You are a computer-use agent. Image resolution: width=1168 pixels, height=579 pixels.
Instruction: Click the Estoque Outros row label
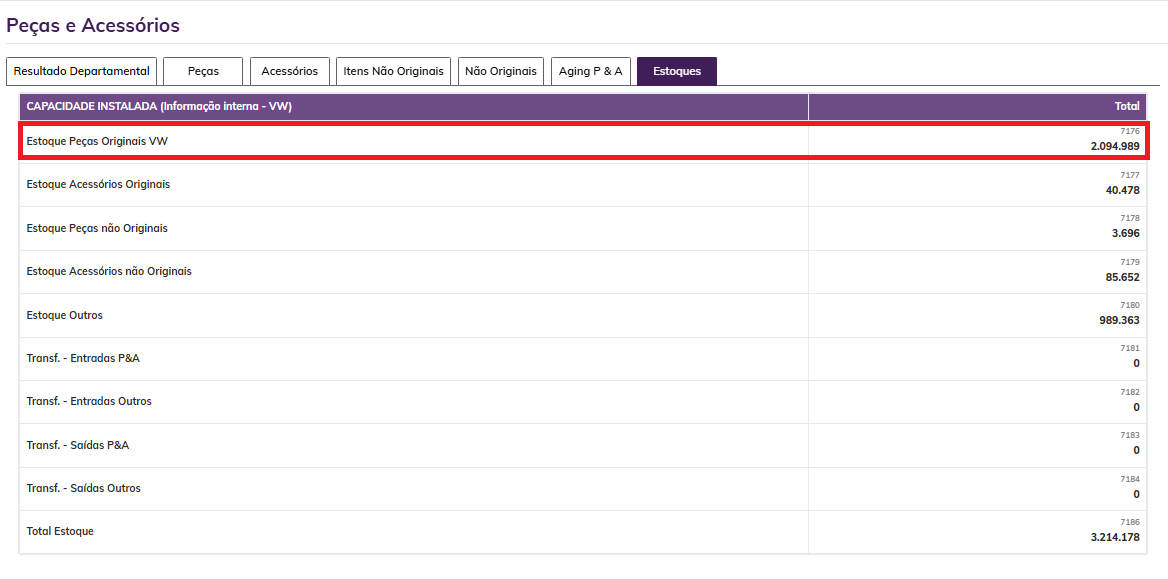[65, 316]
